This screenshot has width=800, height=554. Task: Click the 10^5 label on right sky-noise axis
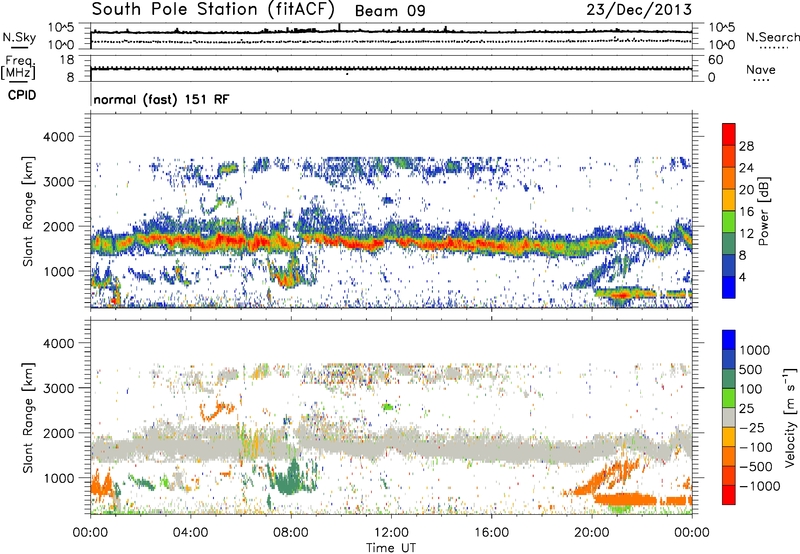click(722, 28)
